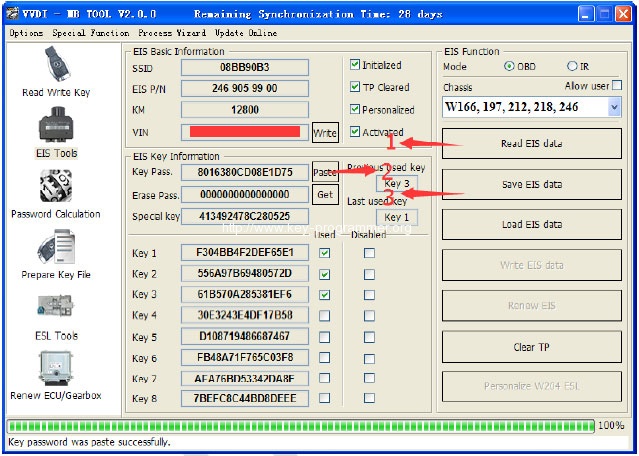Image resolution: width=639 pixels, height=456 pixels.
Task: Click the Load EIS data button
Action: click(x=532, y=224)
